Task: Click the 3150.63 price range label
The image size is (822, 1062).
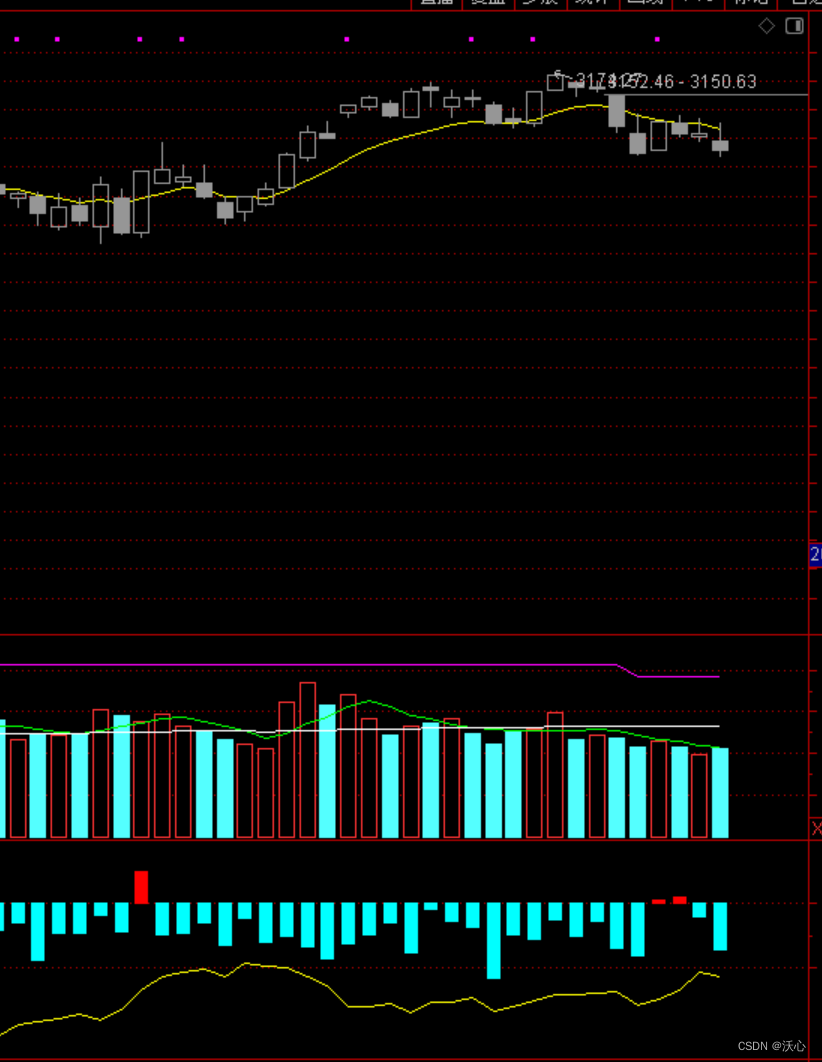Action: (x=683, y=82)
